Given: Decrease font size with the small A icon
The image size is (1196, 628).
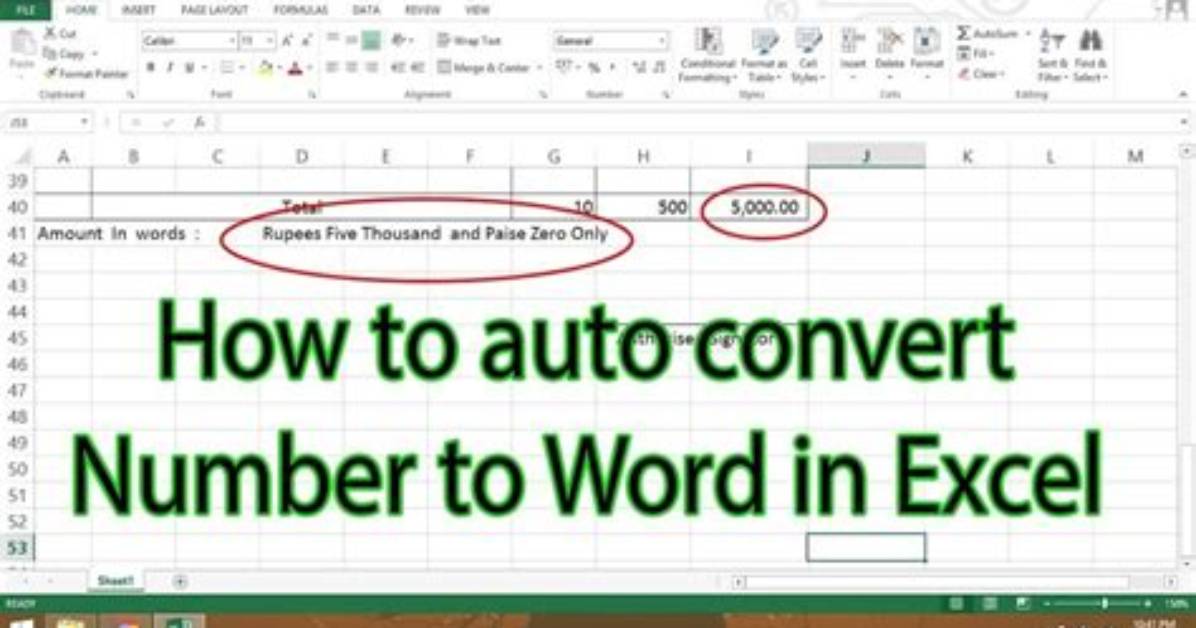Looking at the screenshot, I should point(306,40).
